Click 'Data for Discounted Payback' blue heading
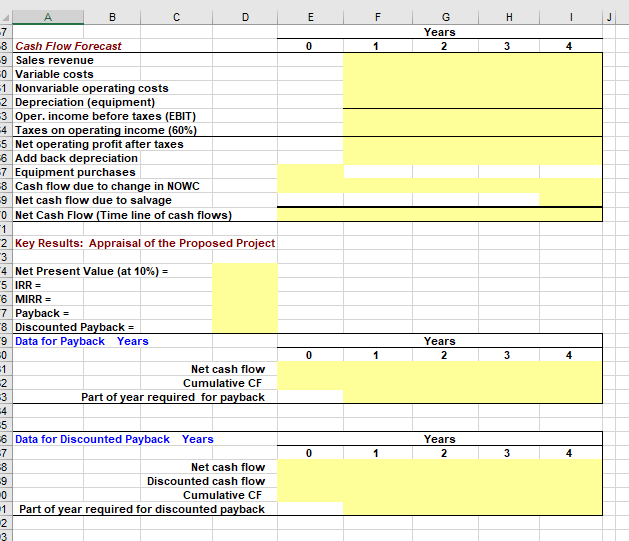629x541 pixels. (92, 439)
